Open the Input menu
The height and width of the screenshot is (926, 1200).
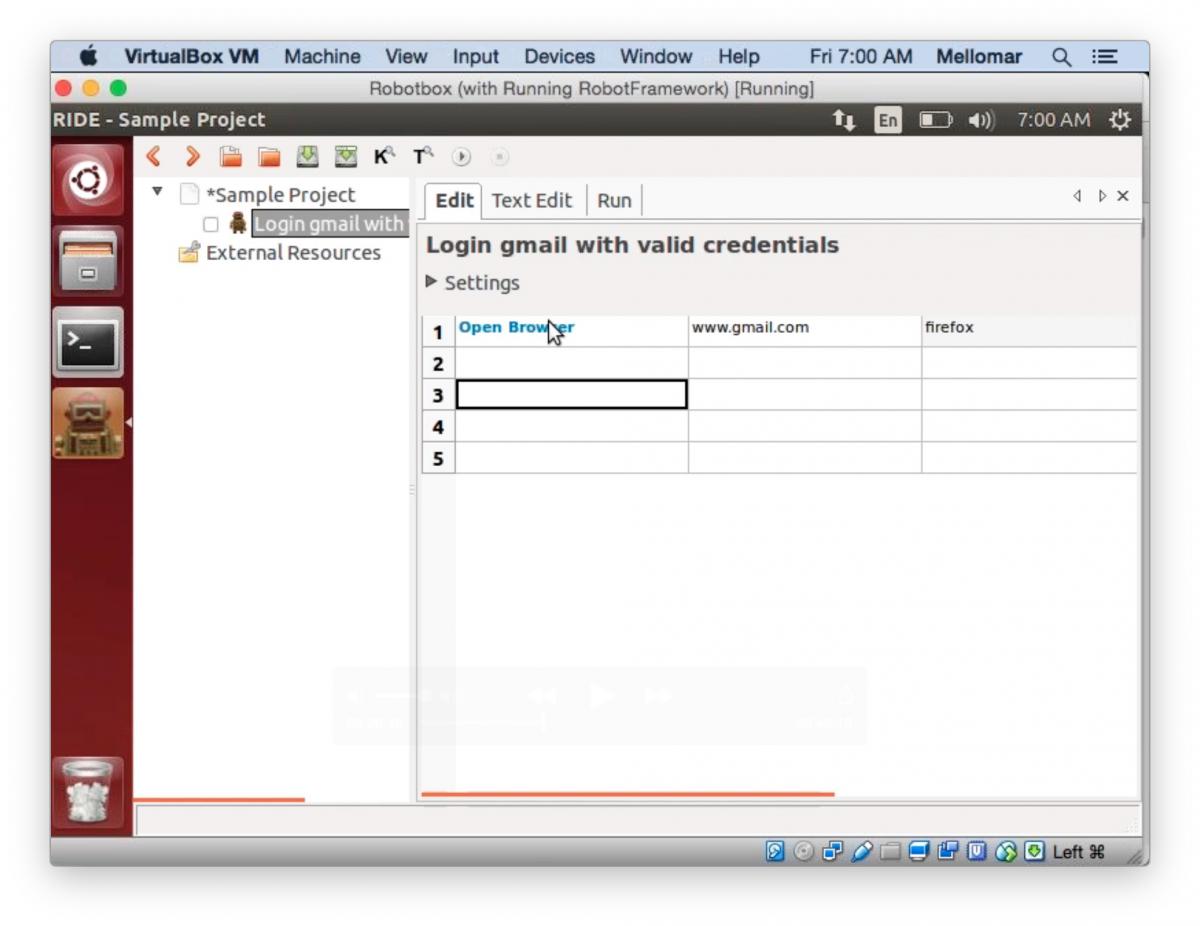pyautogui.click(x=476, y=57)
